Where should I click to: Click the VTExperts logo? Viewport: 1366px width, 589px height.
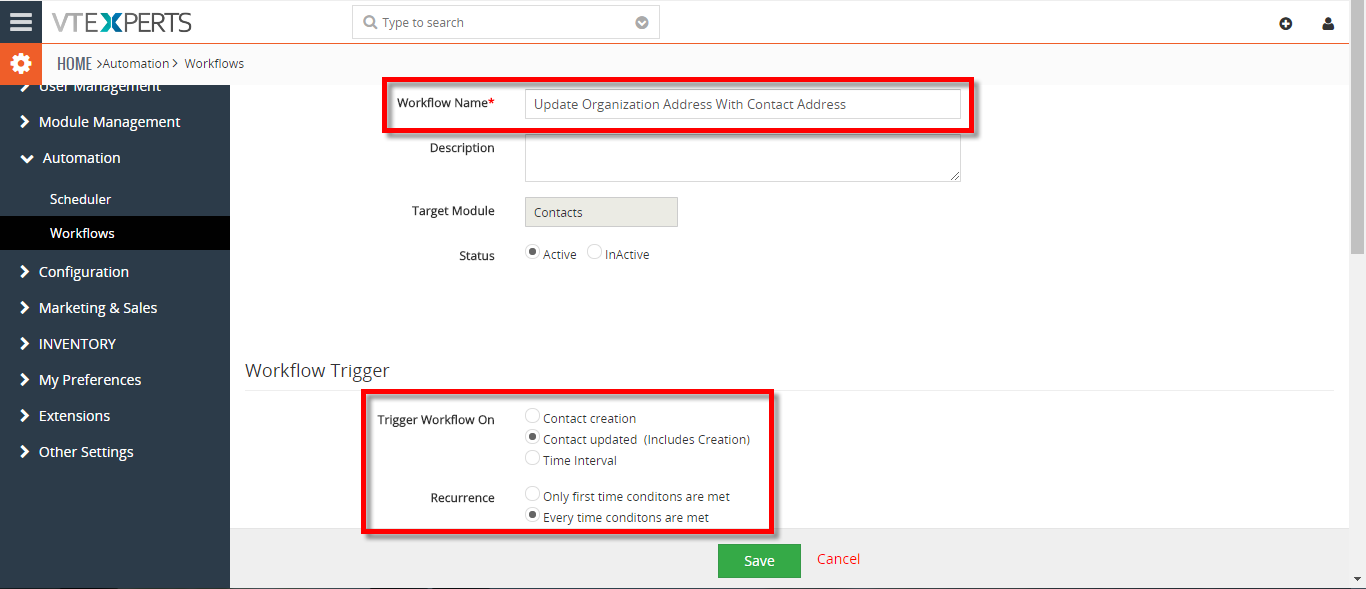121,22
